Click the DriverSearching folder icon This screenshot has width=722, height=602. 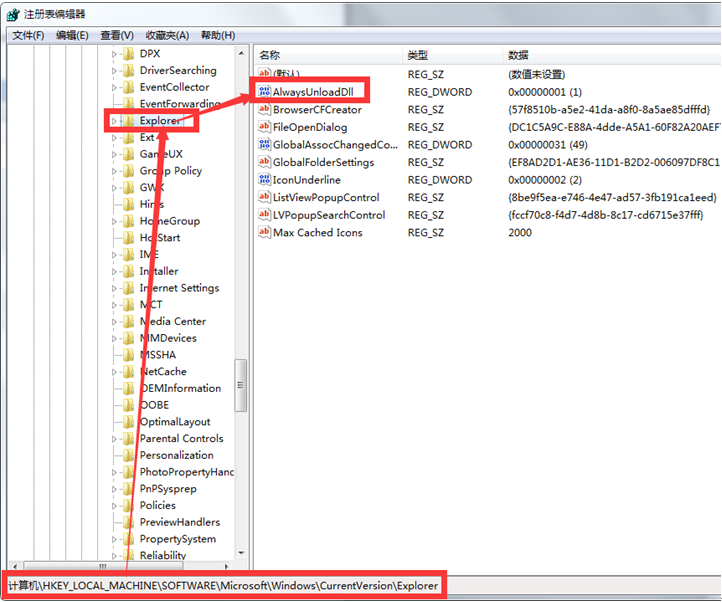pos(128,70)
